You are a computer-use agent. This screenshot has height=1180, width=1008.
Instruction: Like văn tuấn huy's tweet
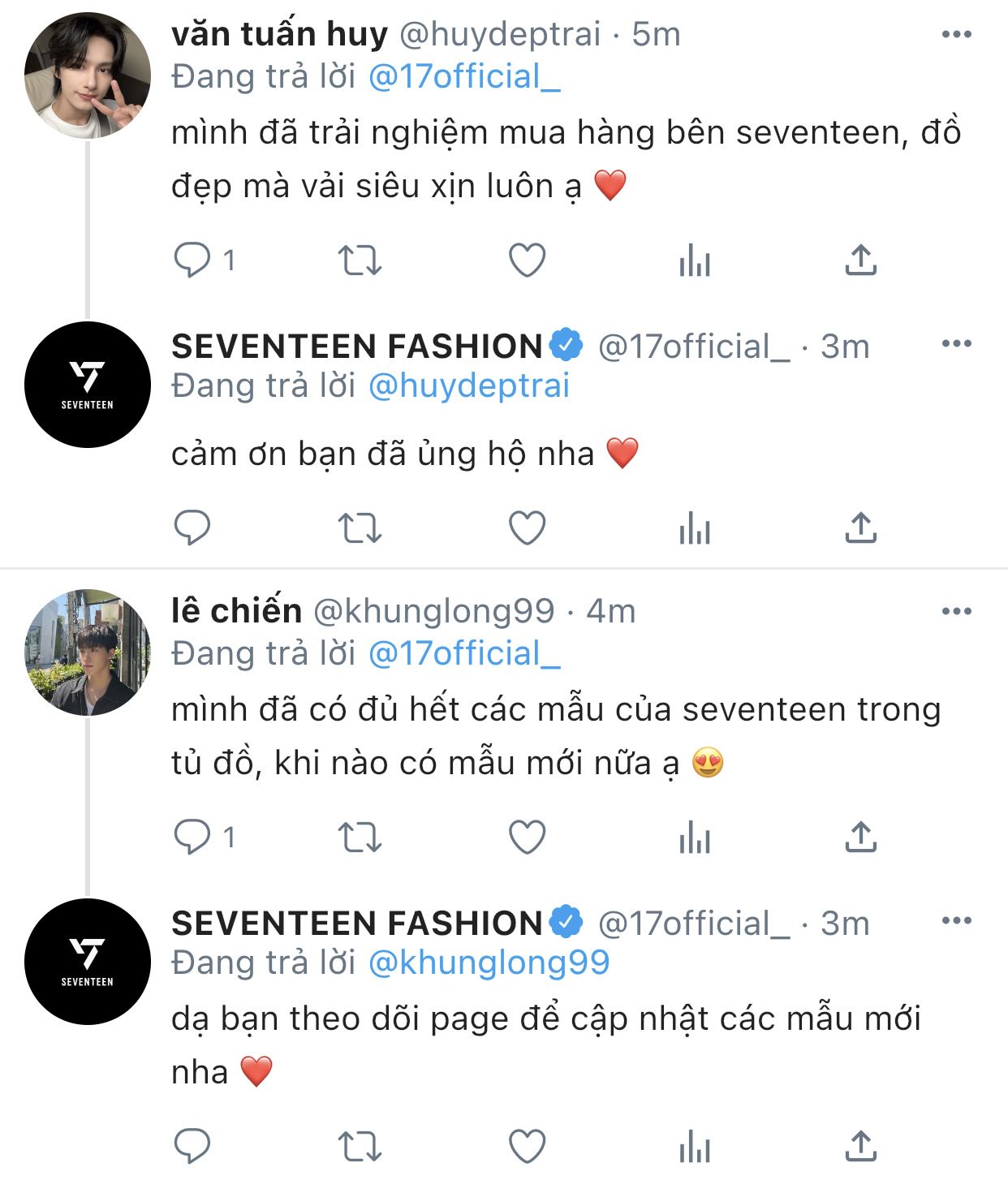[527, 261]
